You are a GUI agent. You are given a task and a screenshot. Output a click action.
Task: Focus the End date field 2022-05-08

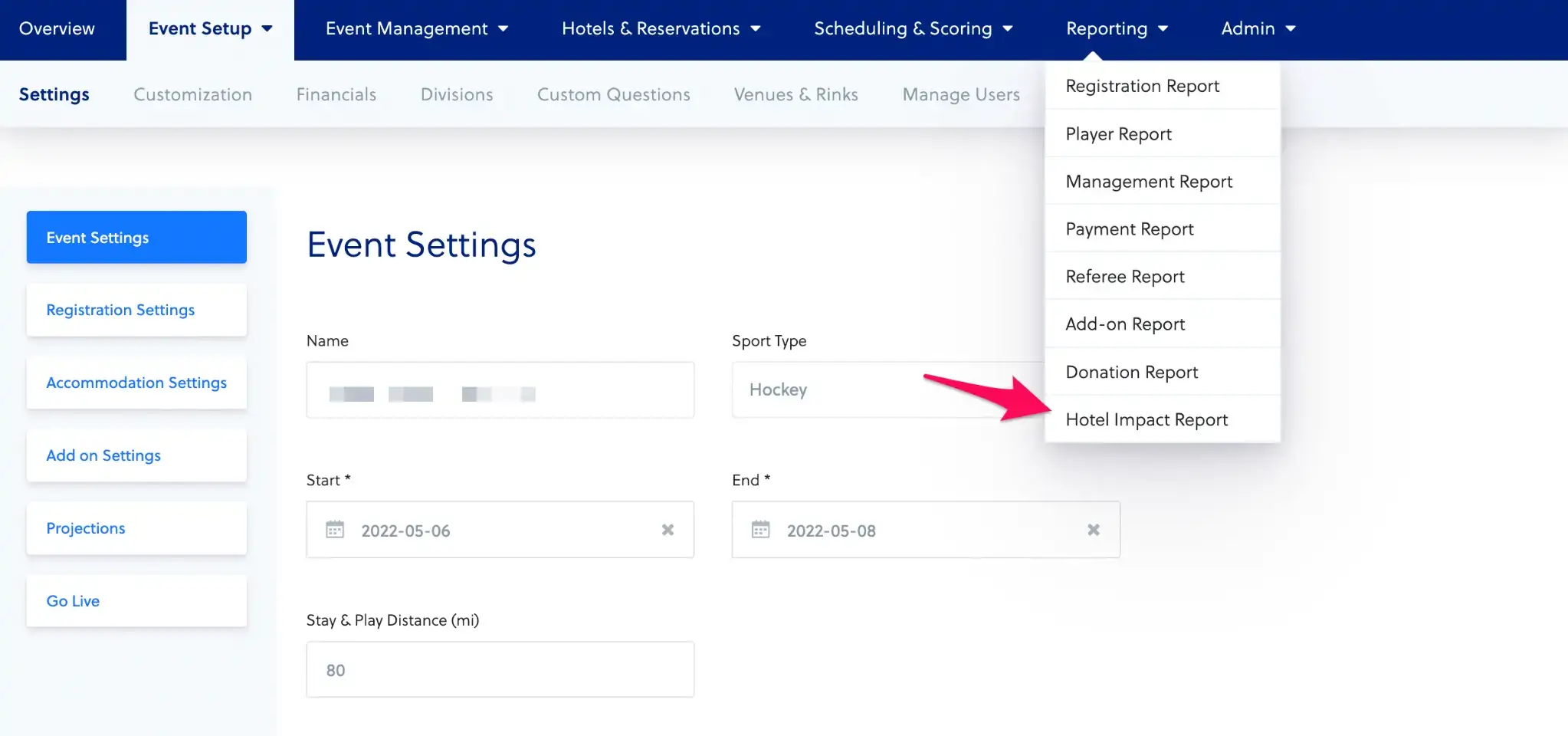tap(926, 530)
